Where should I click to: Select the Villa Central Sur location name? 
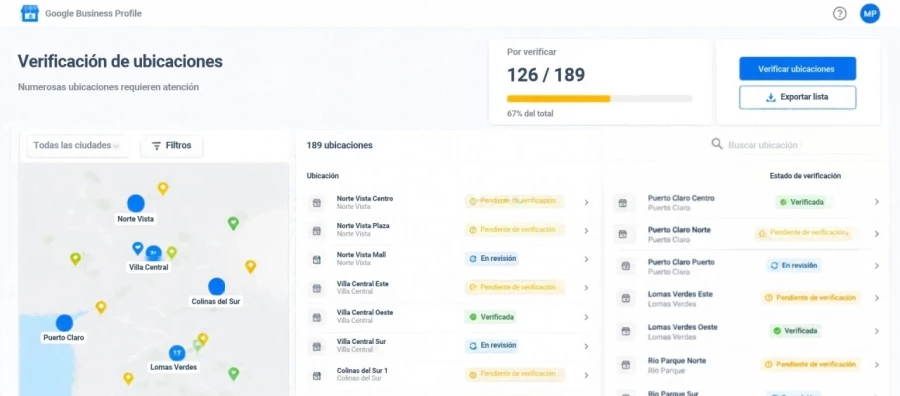click(361, 341)
